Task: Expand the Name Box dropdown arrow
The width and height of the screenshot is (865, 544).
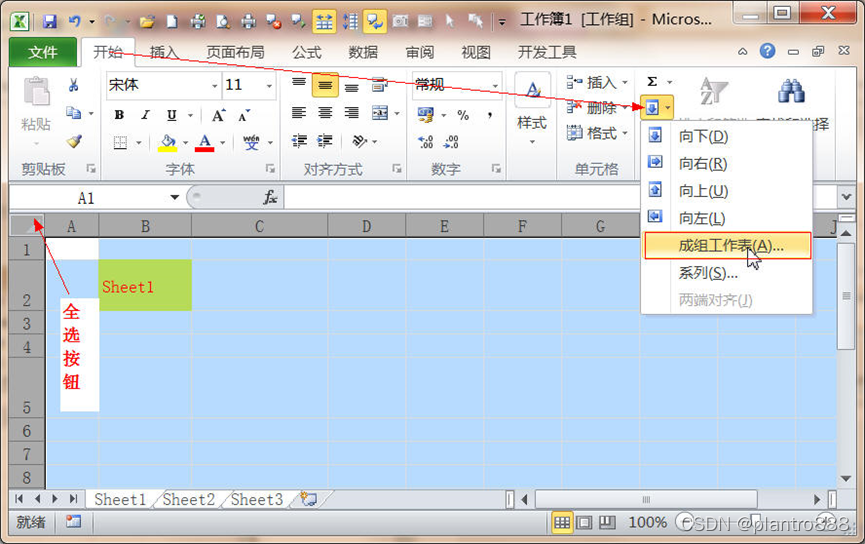Action: [x=175, y=197]
